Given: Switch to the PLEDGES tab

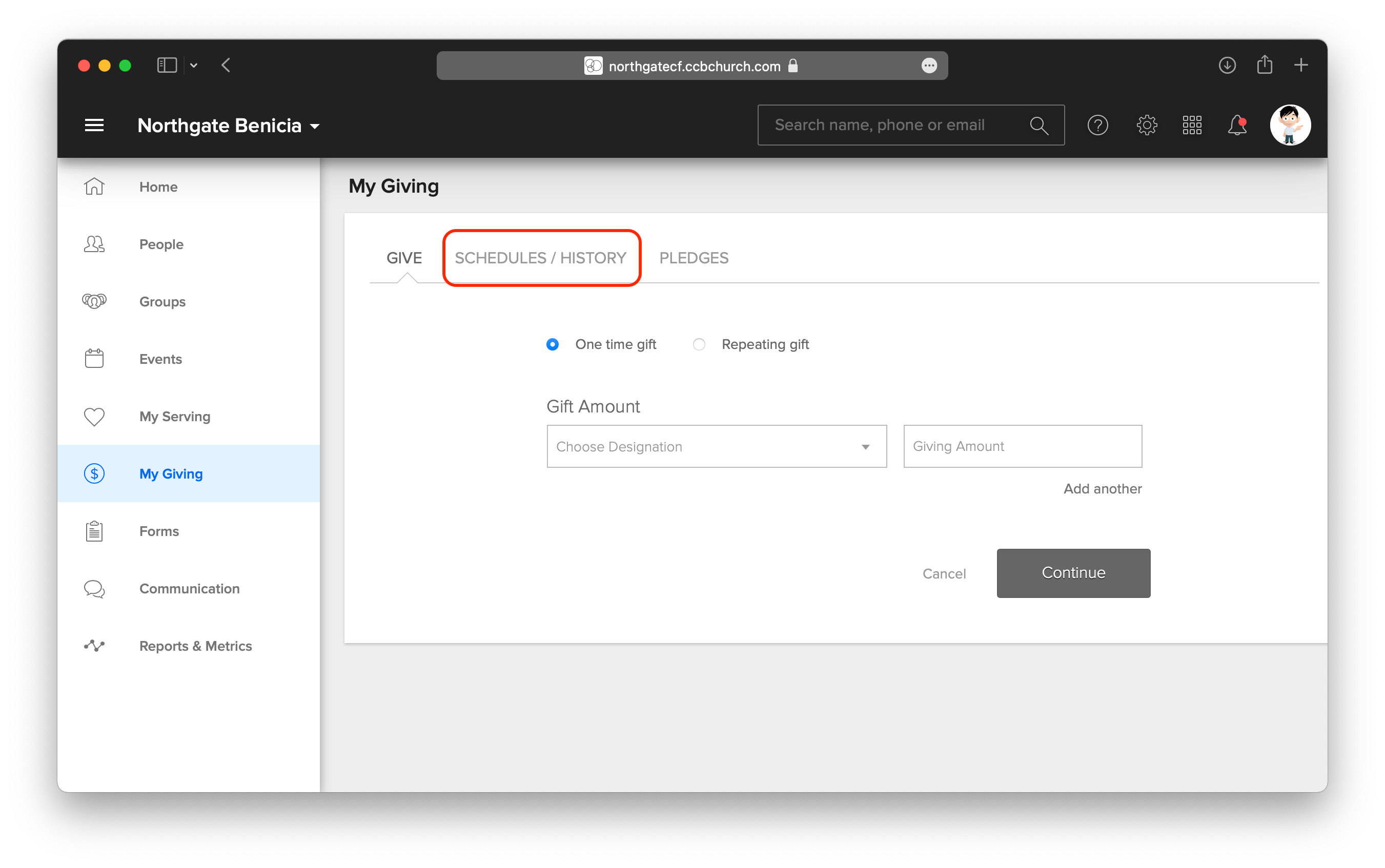Looking at the screenshot, I should (693, 258).
